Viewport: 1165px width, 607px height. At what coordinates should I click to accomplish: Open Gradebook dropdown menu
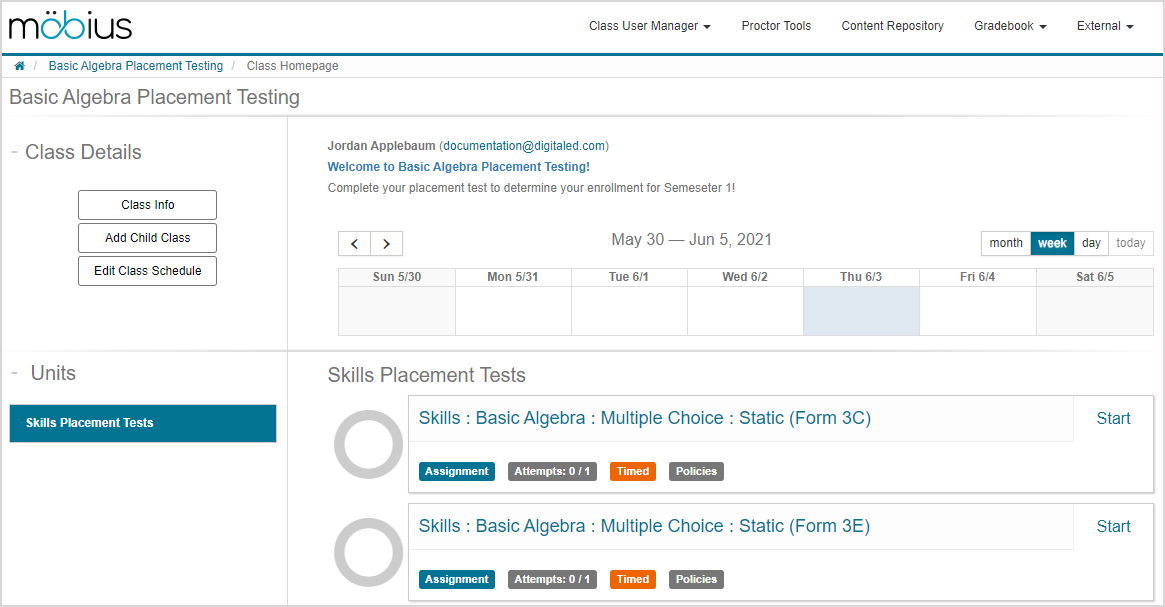click(x=1010, y=26)
